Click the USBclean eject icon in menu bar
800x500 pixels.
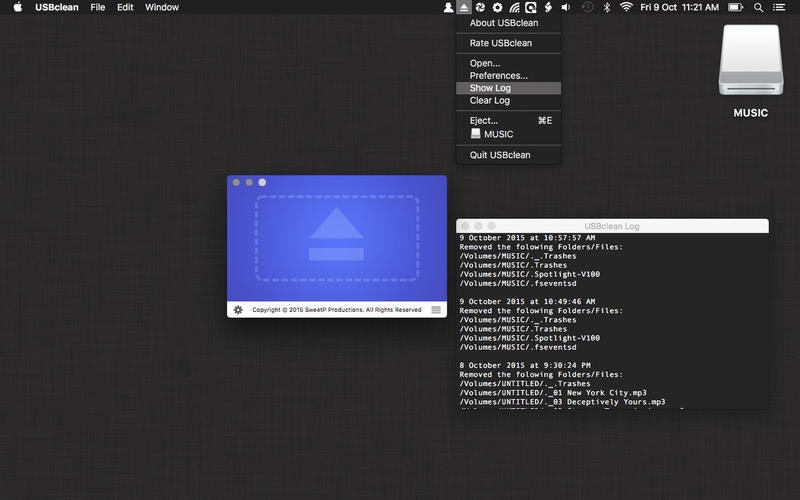coord(464,7)
